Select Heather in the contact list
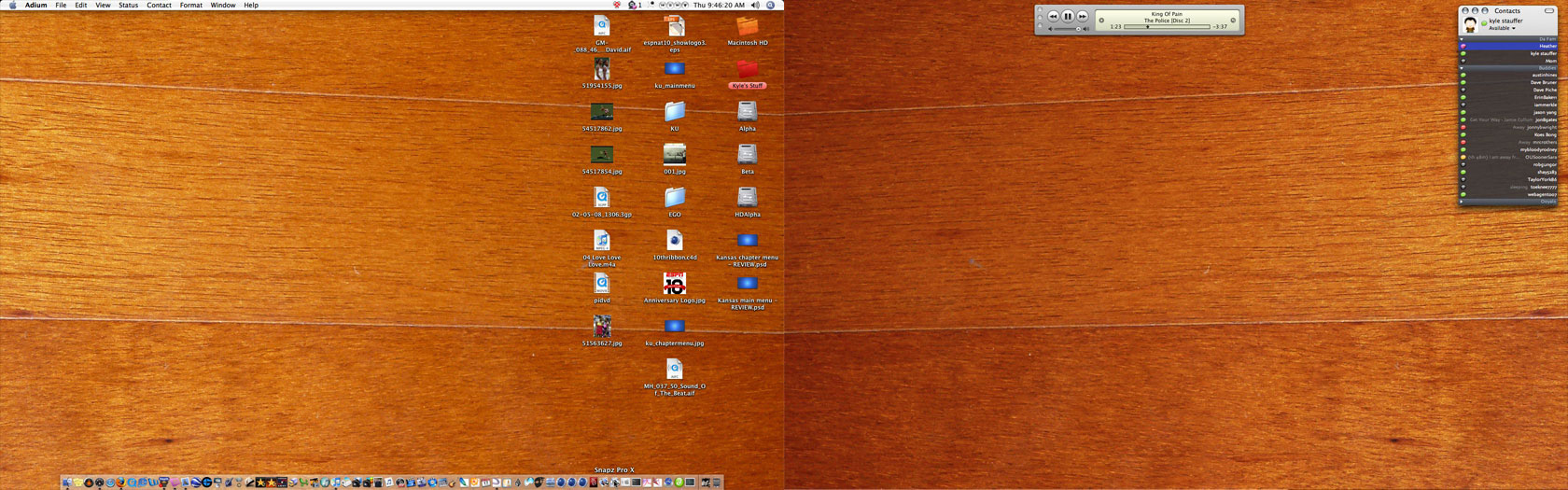 1508,46
